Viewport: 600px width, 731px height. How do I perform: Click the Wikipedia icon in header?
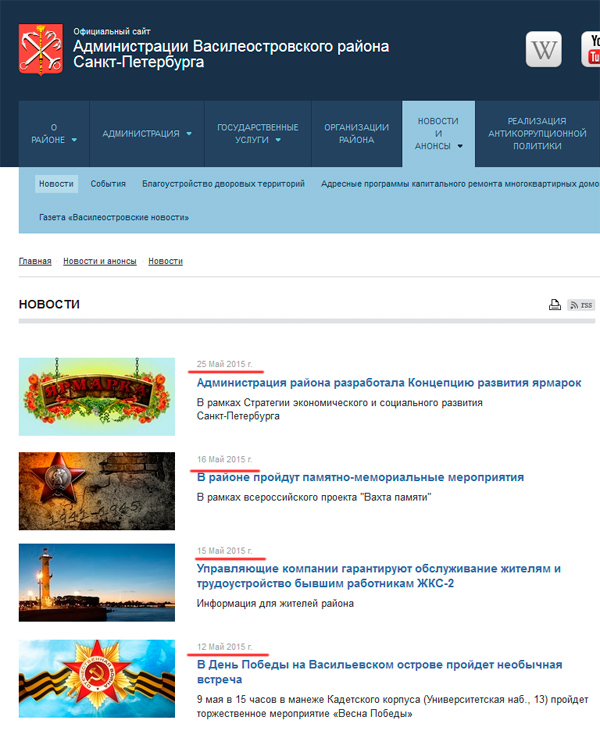click(544, 49)
